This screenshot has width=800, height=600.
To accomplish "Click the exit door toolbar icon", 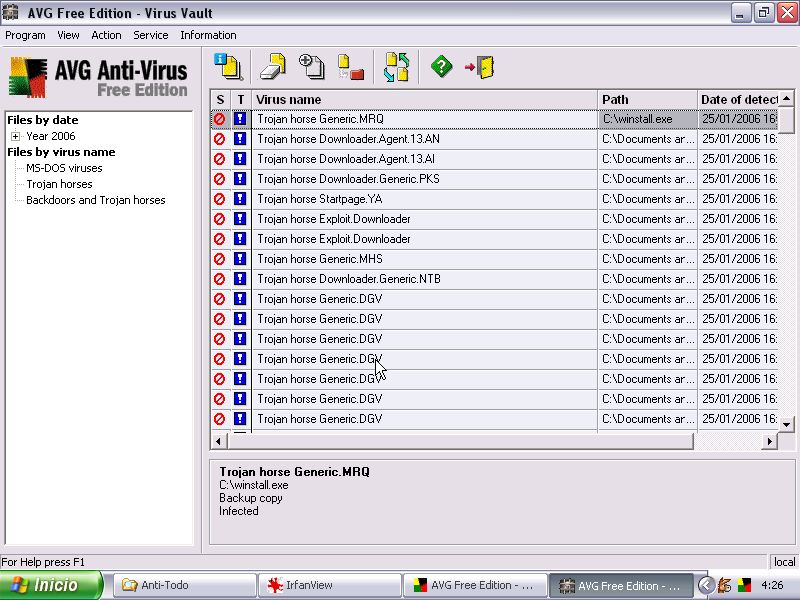I will [480, 67].
